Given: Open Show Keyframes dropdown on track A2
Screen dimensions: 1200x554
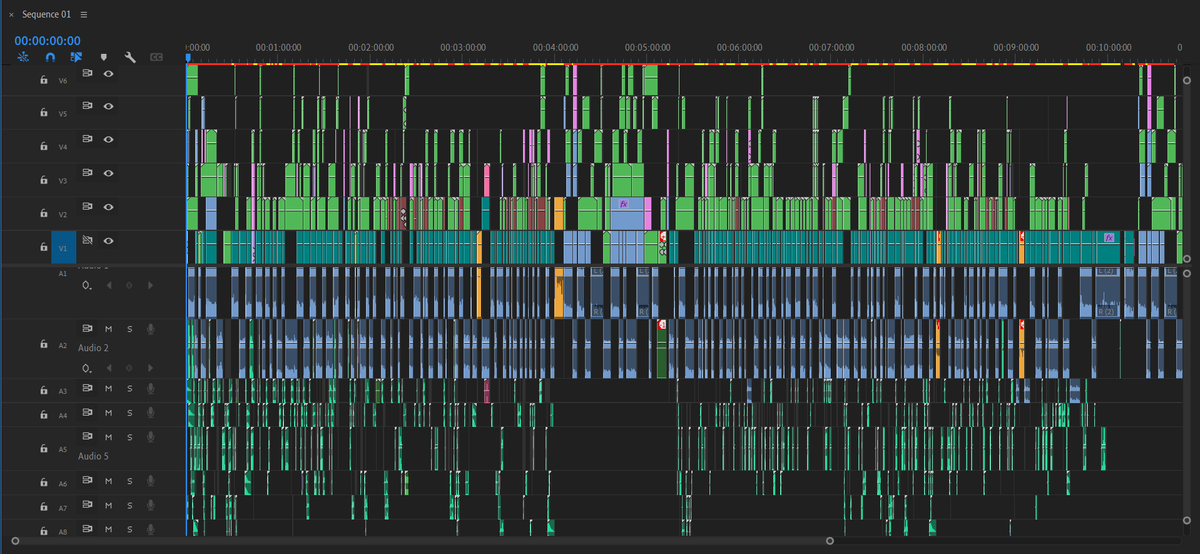Looking at the screenshot, I should pyautogui.click(x=88, y=367).
